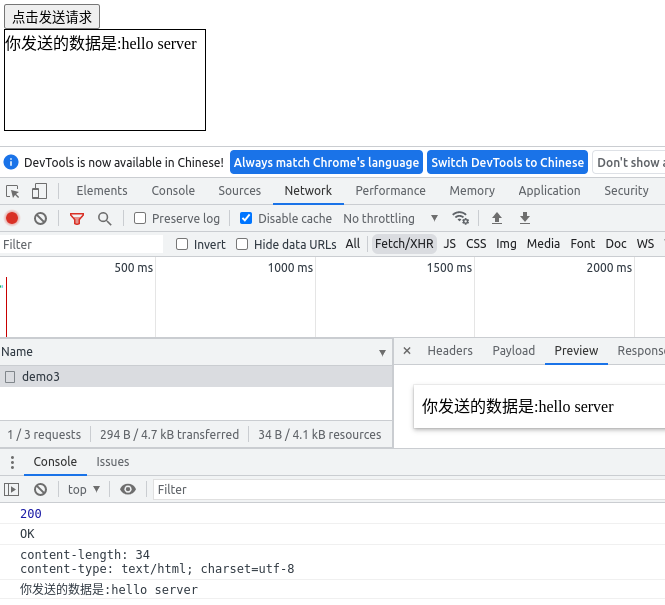665x605 pixels.
Task: Filter requests by Img type
Action: (506, 244)
